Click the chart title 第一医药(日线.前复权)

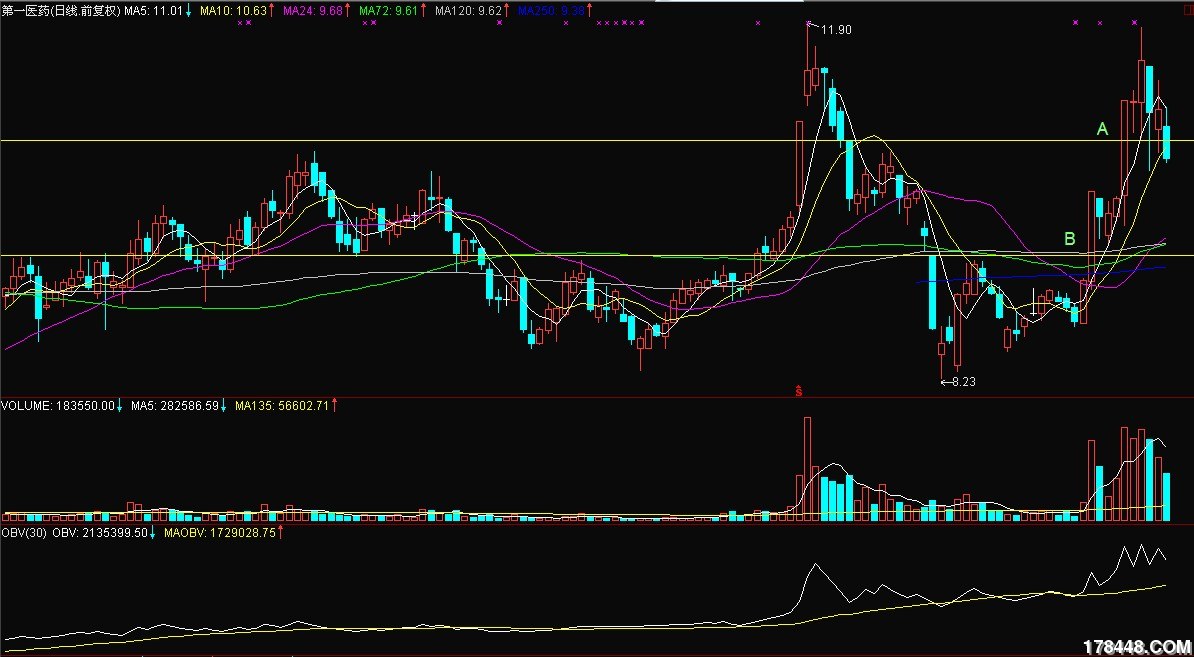[61, 10]
